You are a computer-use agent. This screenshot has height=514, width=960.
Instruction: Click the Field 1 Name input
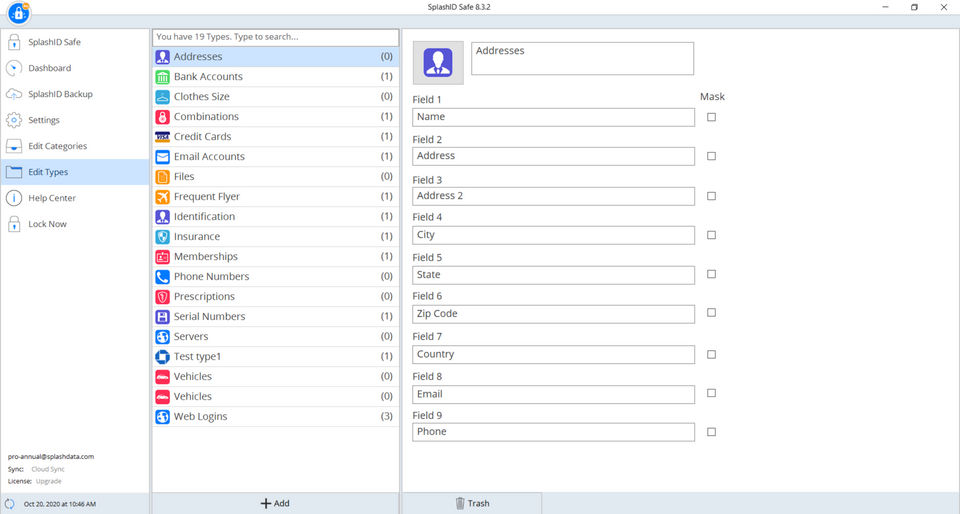553,117
